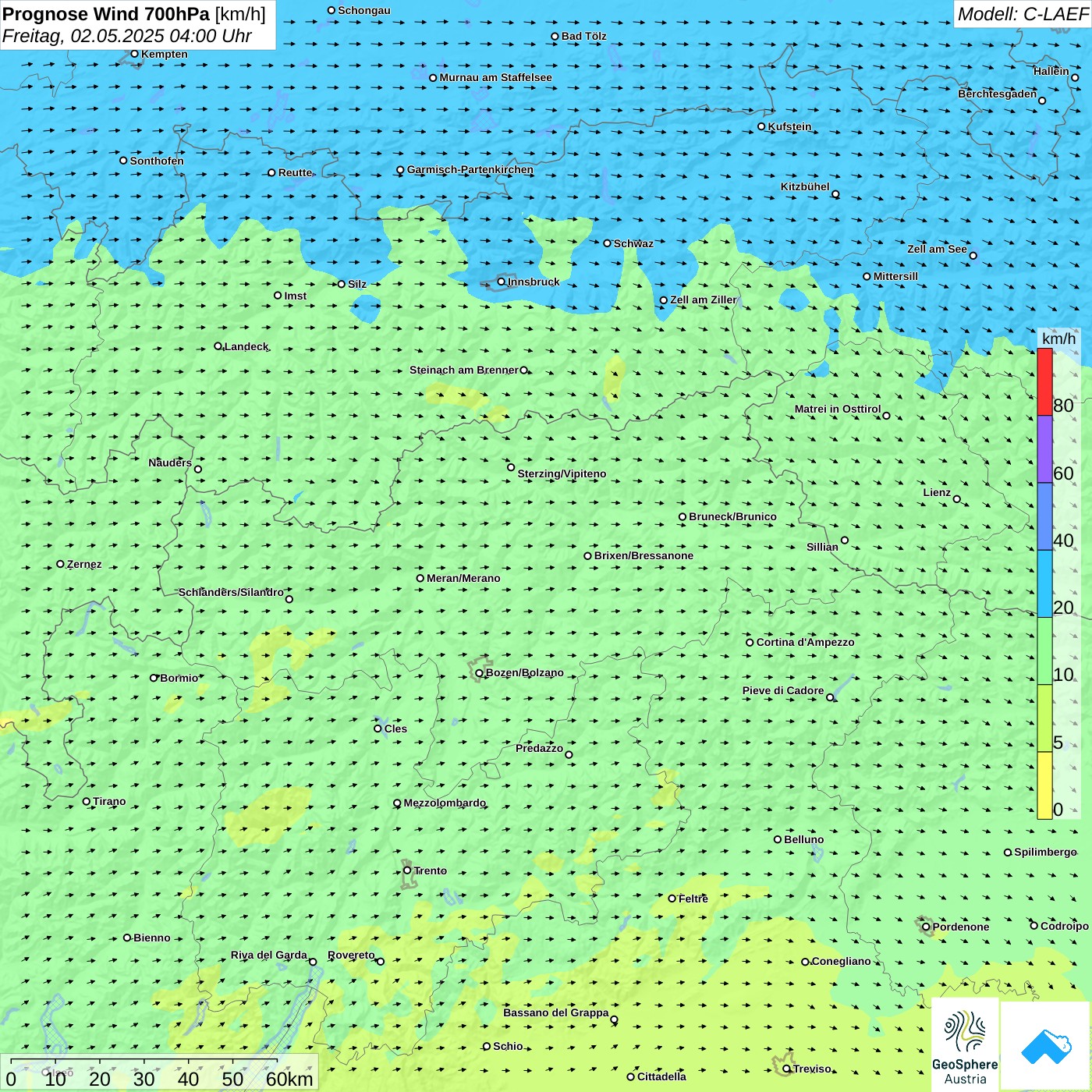Select the Kufstein city marker dot

click(x=762, y=126)
